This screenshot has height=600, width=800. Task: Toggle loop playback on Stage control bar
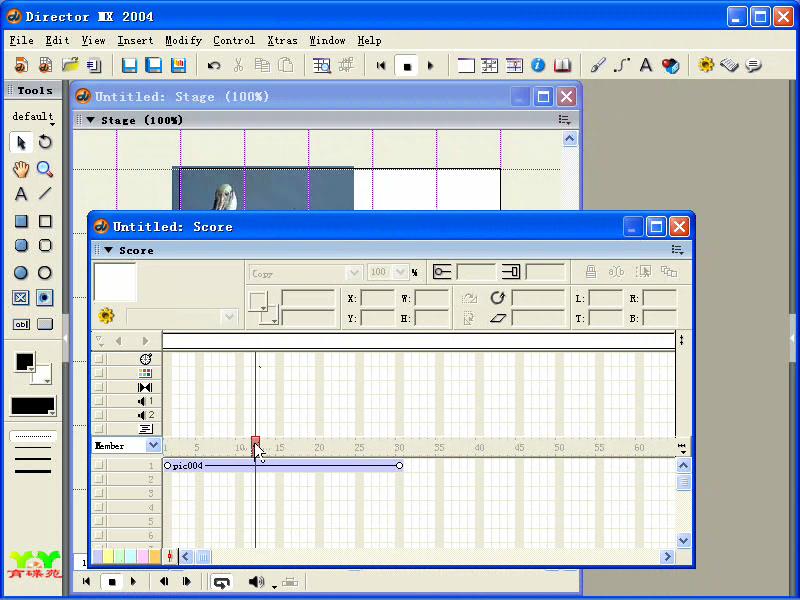(221, 582)
